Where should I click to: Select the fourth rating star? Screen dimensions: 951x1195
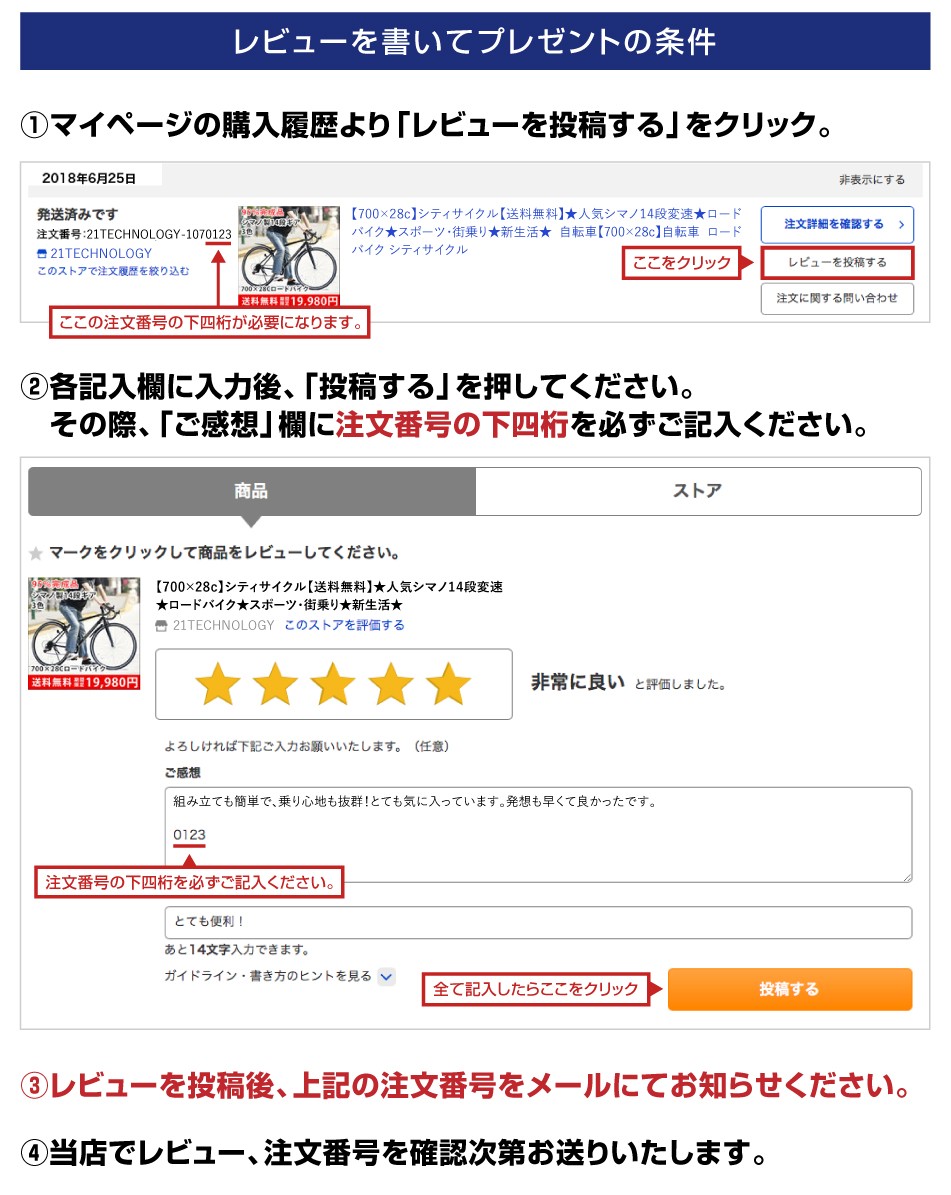(391, 684)
